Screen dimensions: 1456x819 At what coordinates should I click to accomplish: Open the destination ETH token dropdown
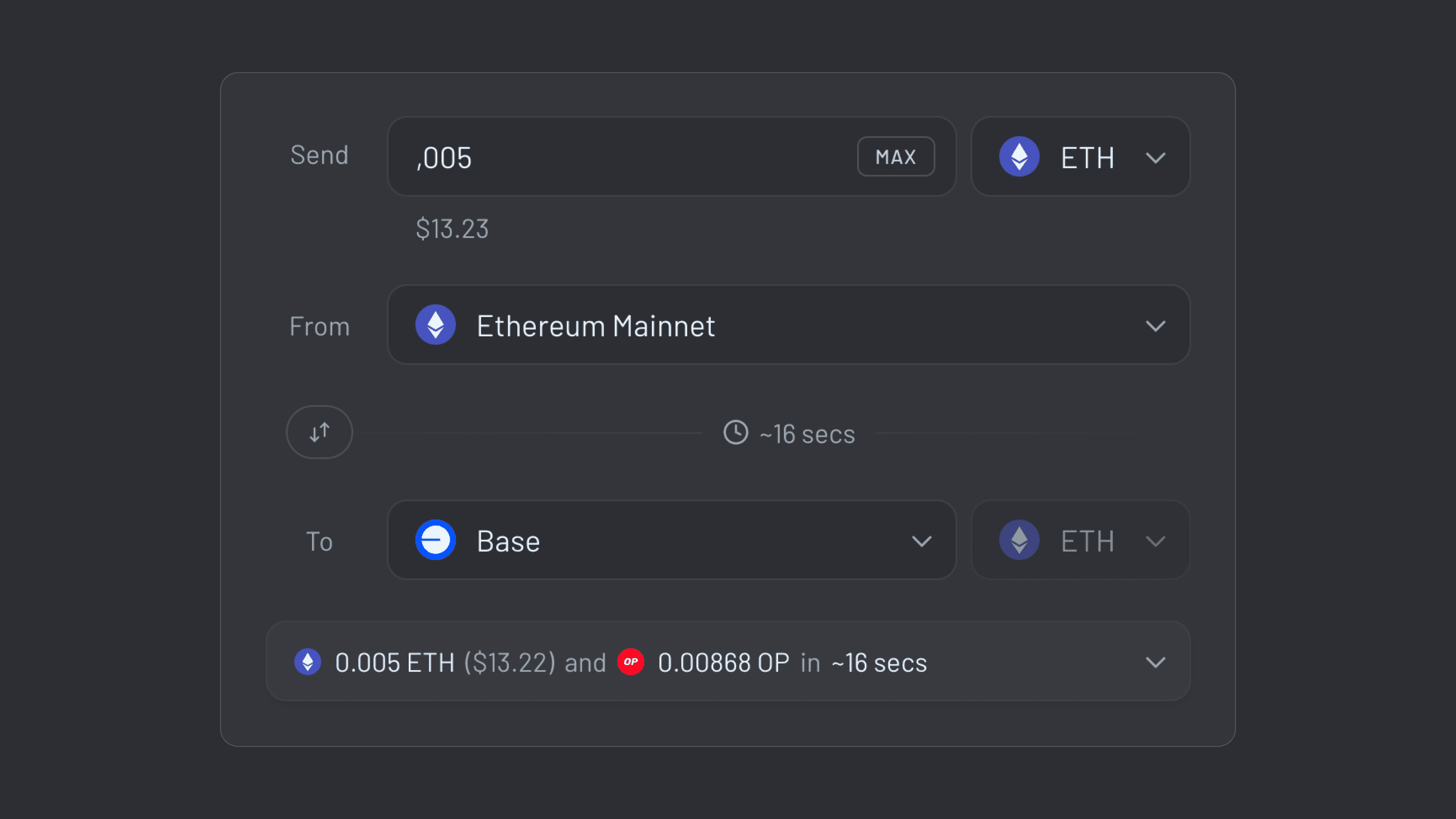1155,541
